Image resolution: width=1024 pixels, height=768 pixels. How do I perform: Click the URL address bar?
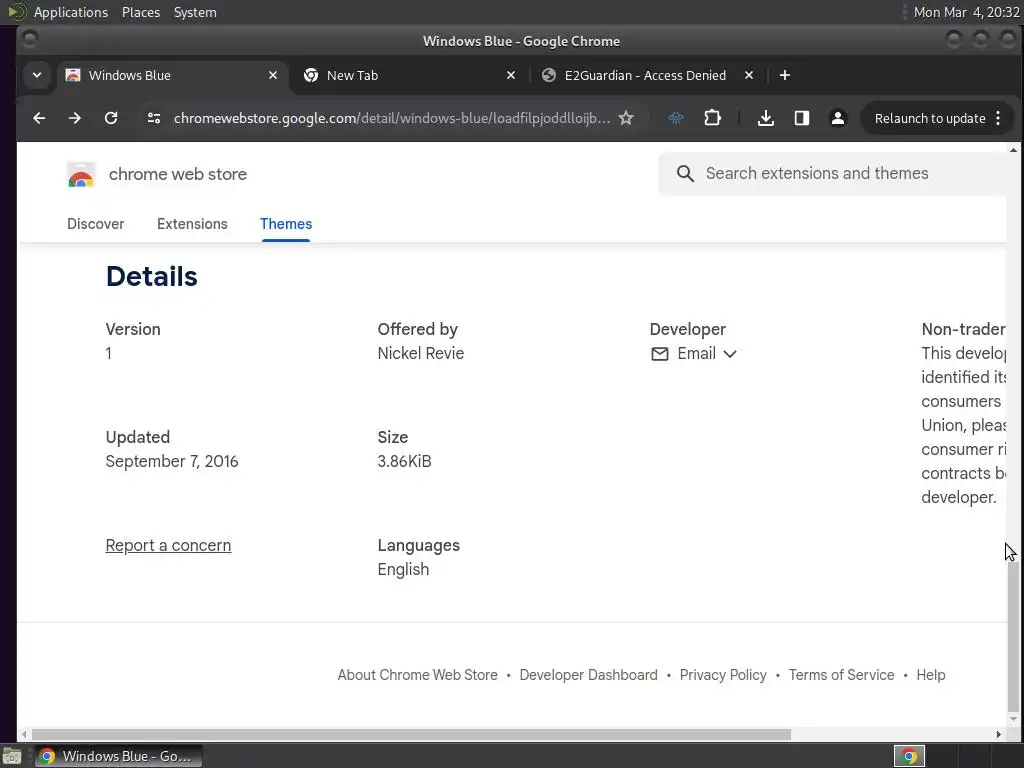pos(392,118)
